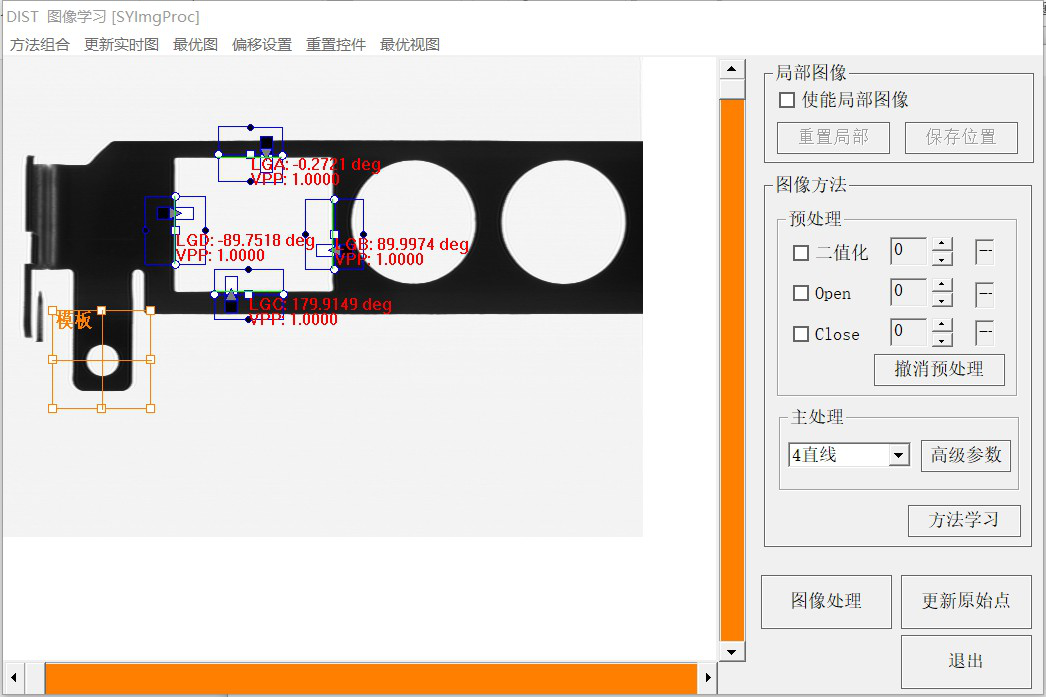
Task: Expand the 4直线 main processing dropdown
Action: (x=899, y=456)
